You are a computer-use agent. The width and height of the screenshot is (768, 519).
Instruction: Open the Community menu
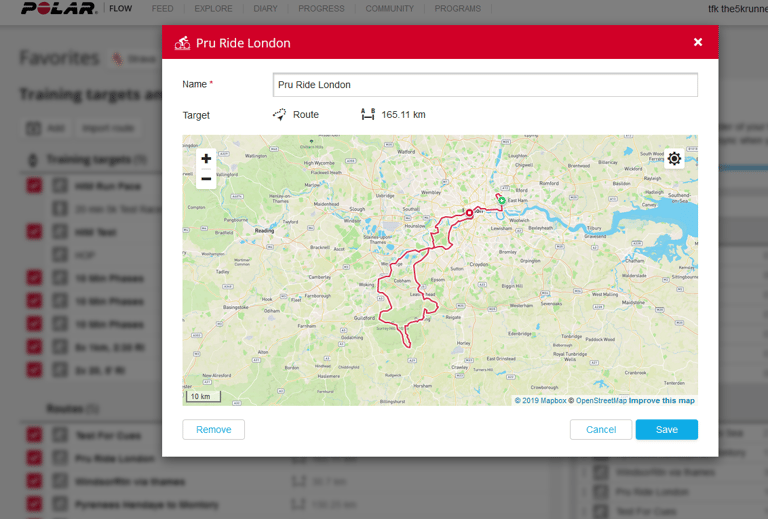pyautogui.click(x=389, y=9)
